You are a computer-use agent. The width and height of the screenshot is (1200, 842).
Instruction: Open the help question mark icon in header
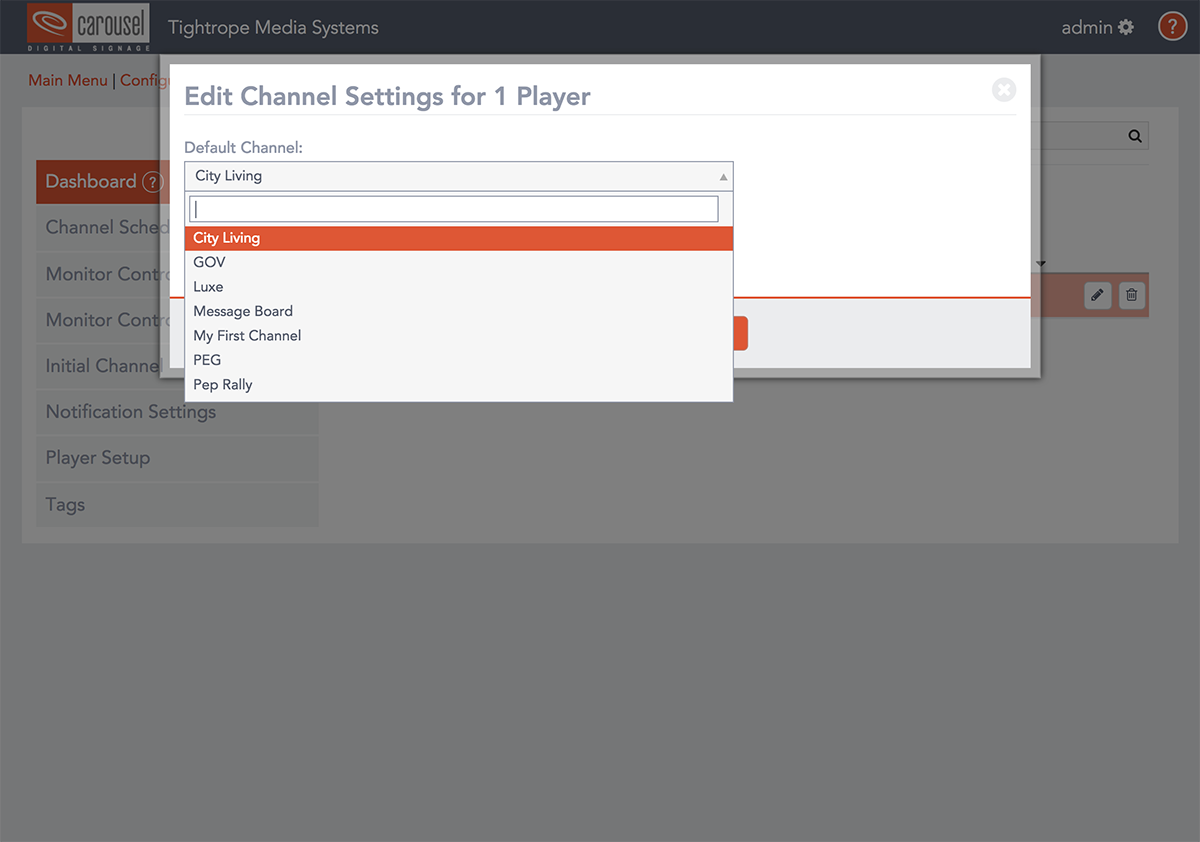pos(1172,27)
